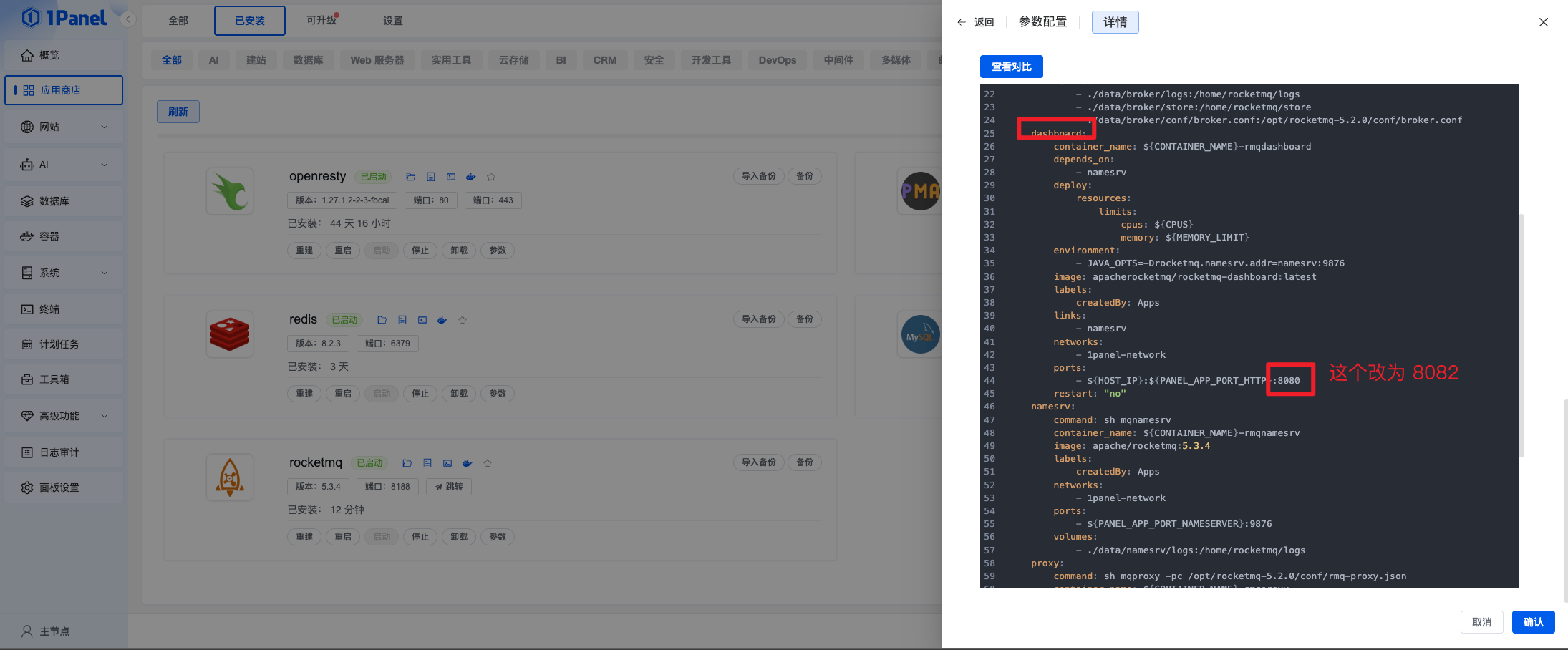Image resolution: width=1568 pixels, height=650 pixels.
Task: Switch to the 参数配置 tab
Action: [1042, 22]
